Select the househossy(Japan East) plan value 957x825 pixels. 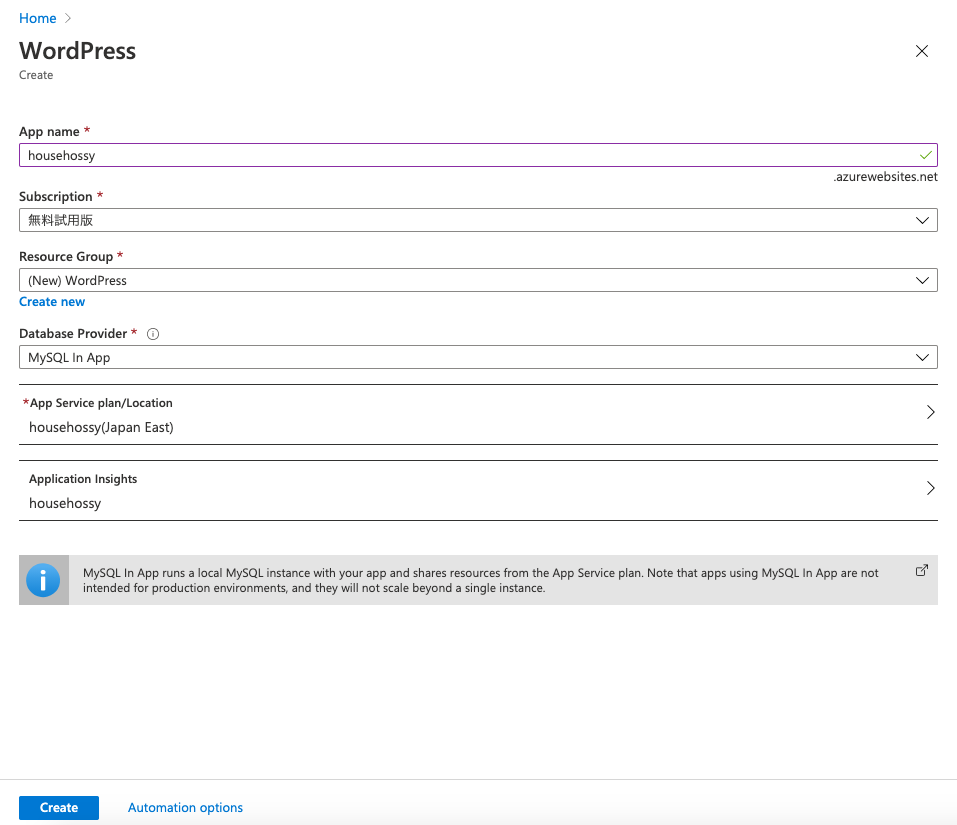[x=101, y=428]
